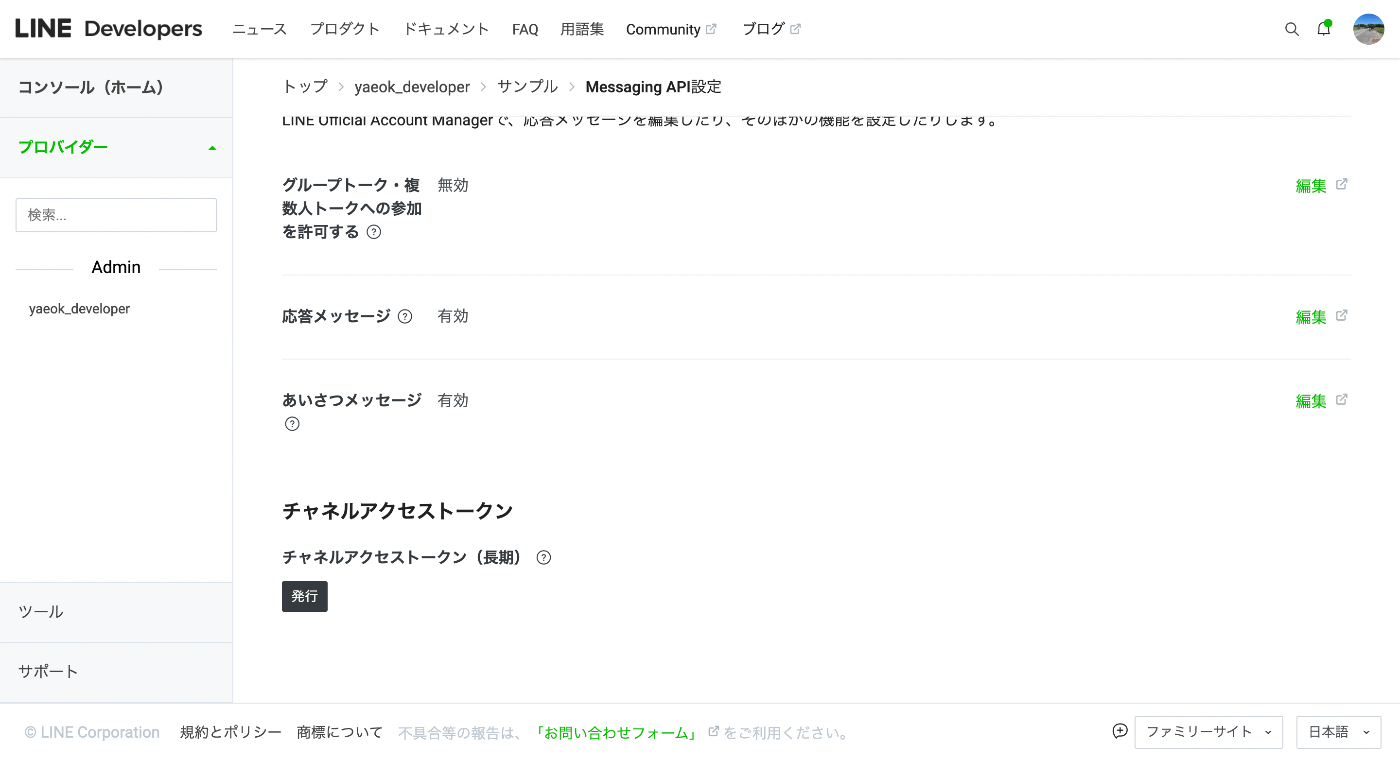1400x761 pixels.
Task: Open the プロダクト menu item
Action: (x=345, y=29)
